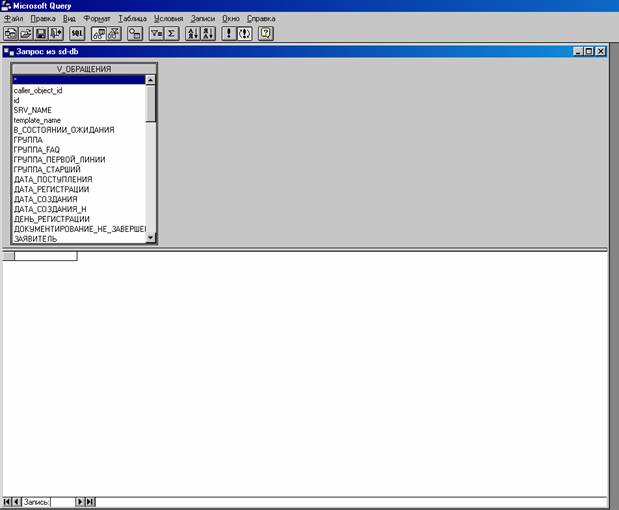Open the Таблица menu
This screenshot has height=510, width=619.
coord(131,18)
